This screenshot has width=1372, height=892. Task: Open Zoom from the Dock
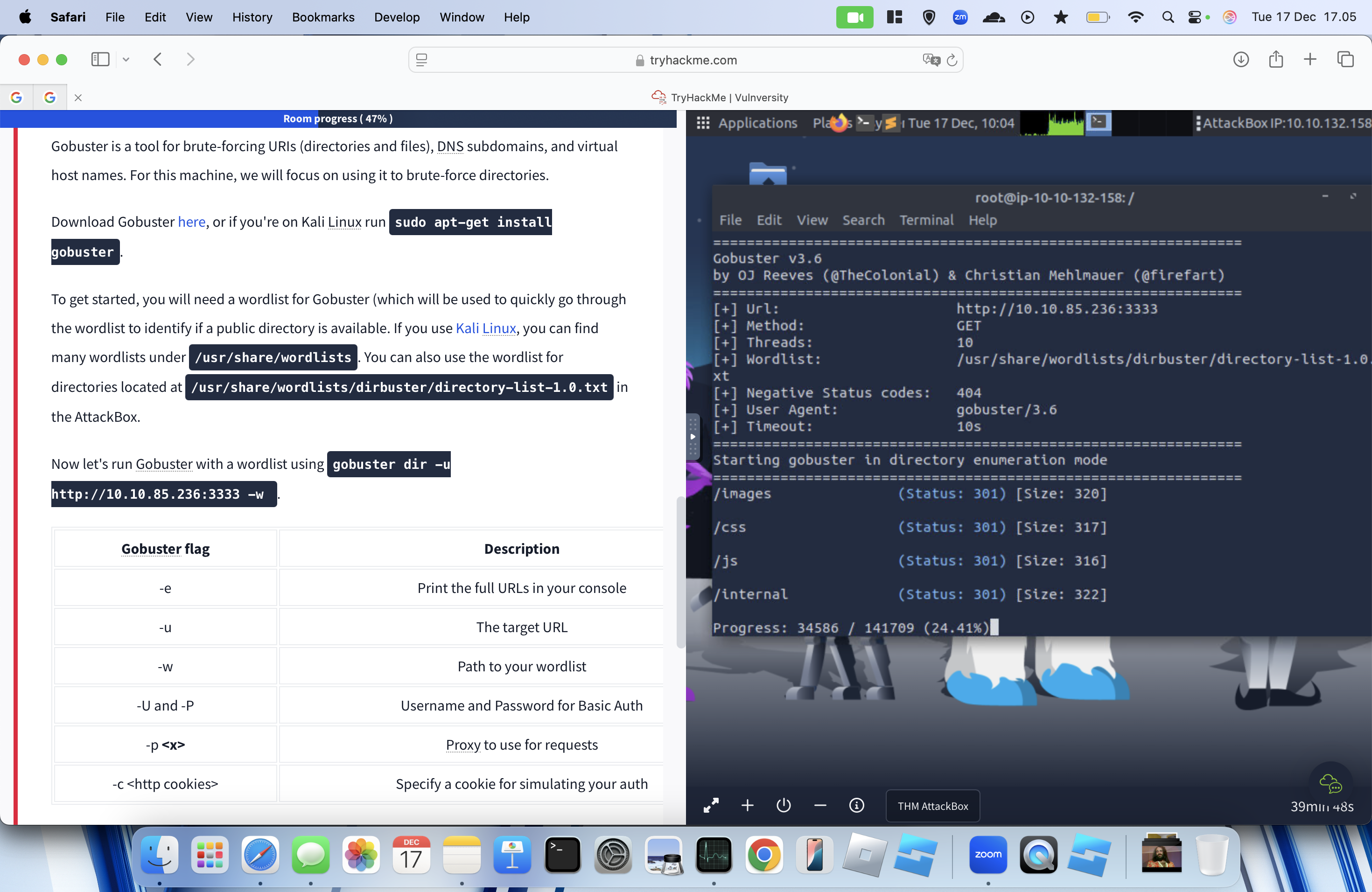(988, 855)
